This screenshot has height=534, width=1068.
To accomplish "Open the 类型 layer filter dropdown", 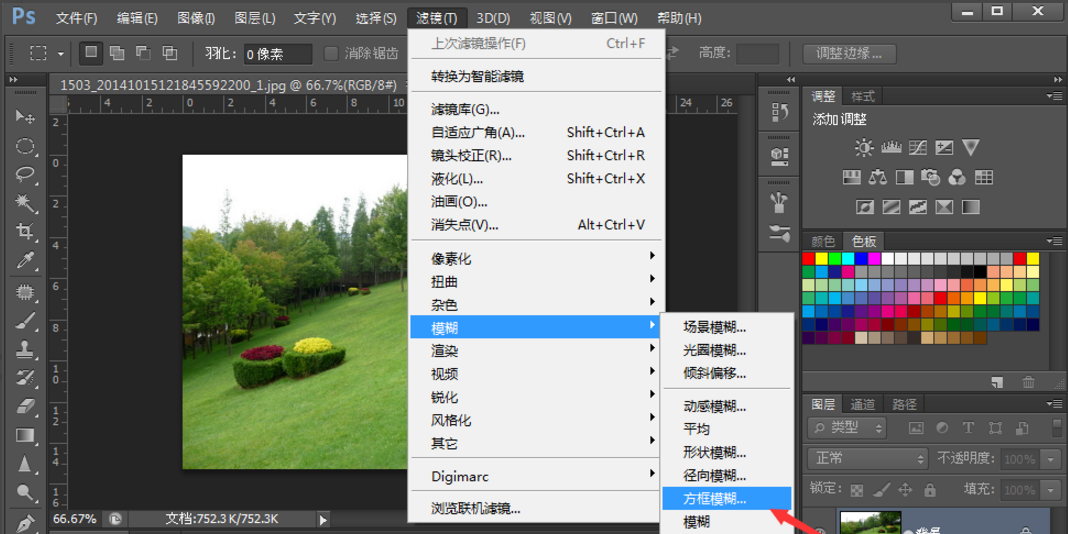I will pyautogui.click(x=847, y=428).
